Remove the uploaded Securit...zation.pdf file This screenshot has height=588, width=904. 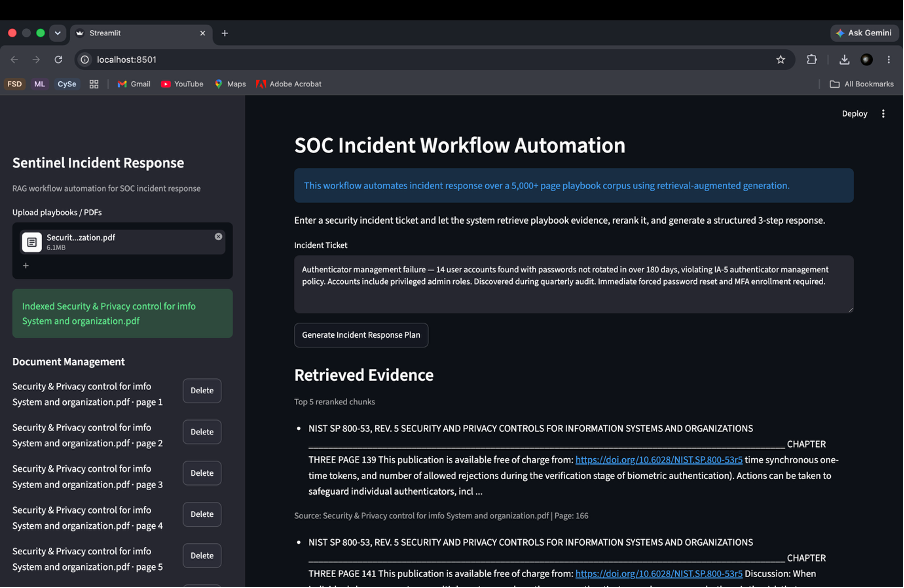[219, 237]
